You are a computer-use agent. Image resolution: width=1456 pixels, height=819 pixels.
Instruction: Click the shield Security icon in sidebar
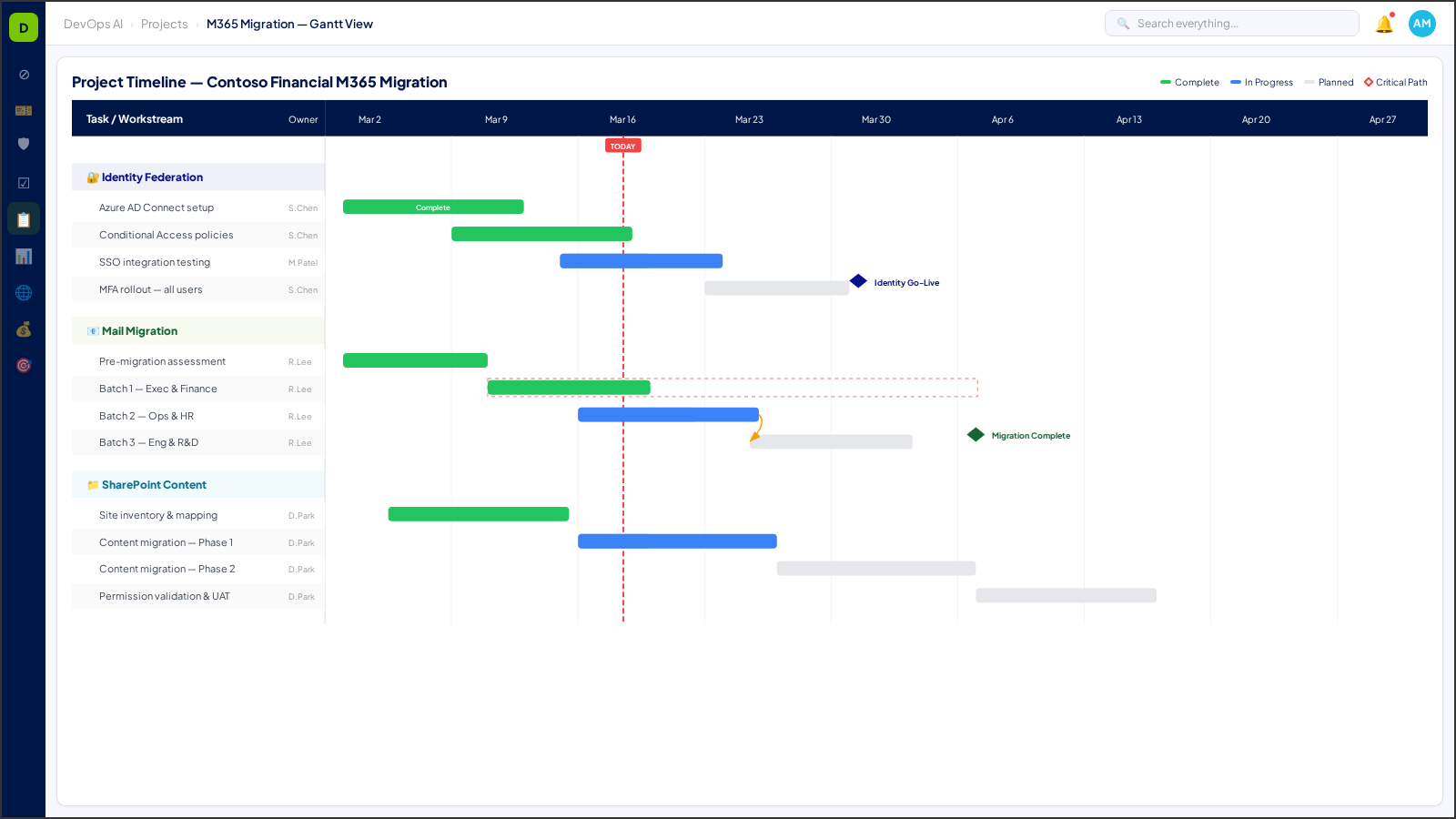23,144
